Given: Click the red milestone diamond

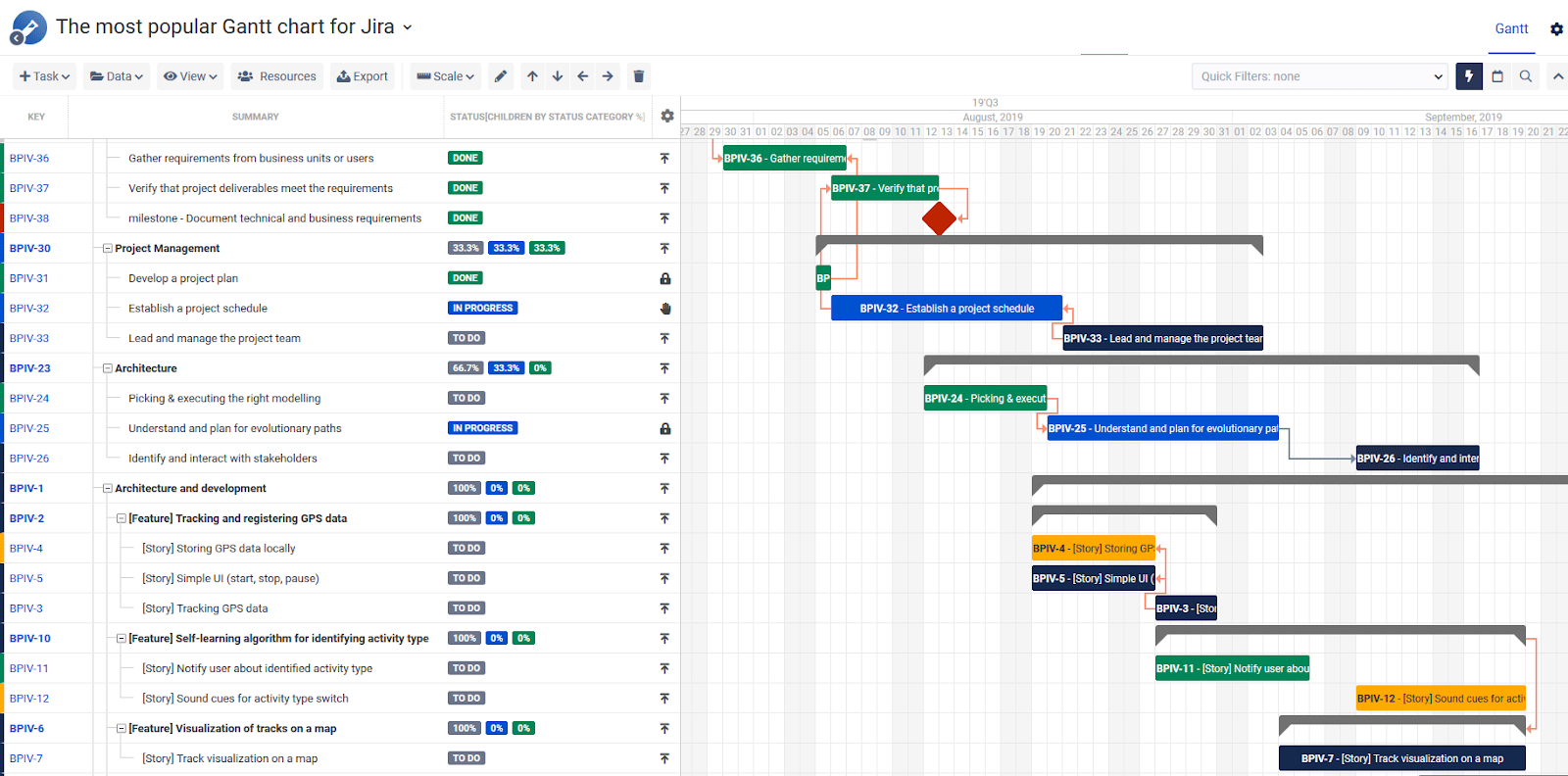Looking at the screenshot, I should coord(939,218).
